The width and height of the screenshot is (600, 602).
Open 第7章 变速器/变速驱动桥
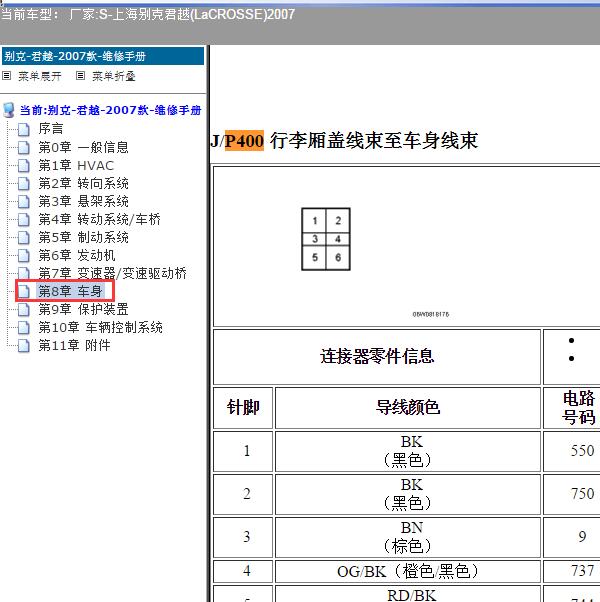pos(112,273)
